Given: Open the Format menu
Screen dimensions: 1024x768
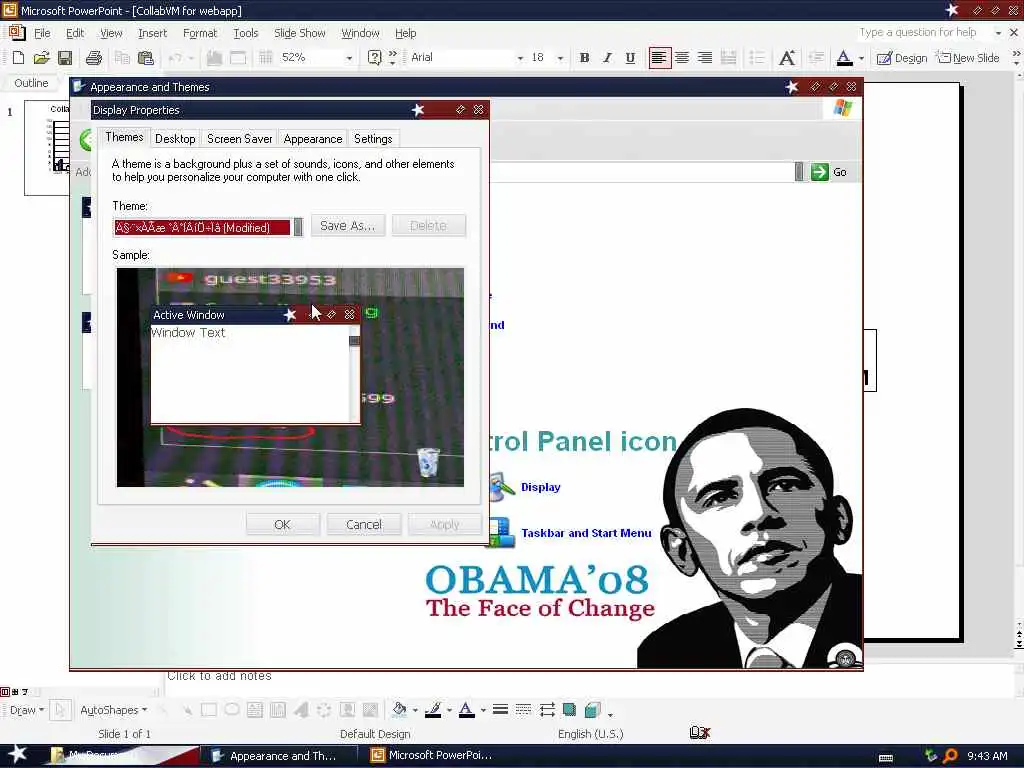Looking at the screenshot, I should click(x=200, y=33).
